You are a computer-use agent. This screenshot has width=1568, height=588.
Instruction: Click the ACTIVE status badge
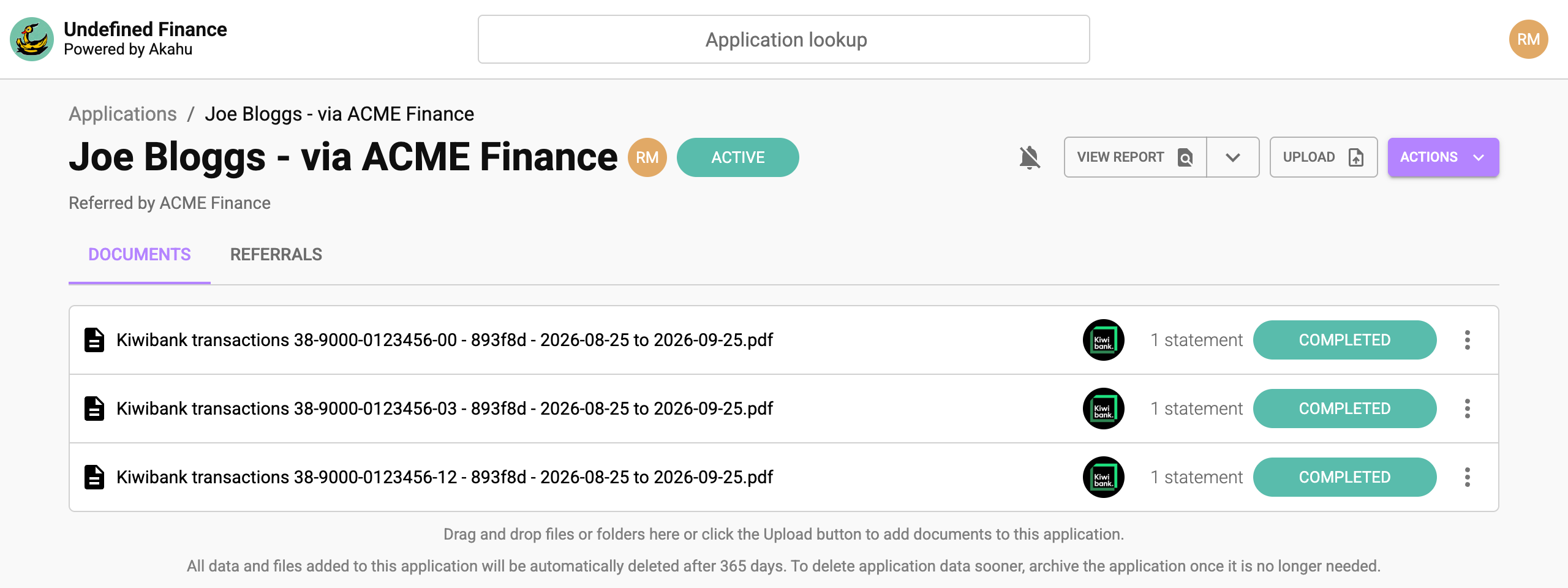click(737, 157)
